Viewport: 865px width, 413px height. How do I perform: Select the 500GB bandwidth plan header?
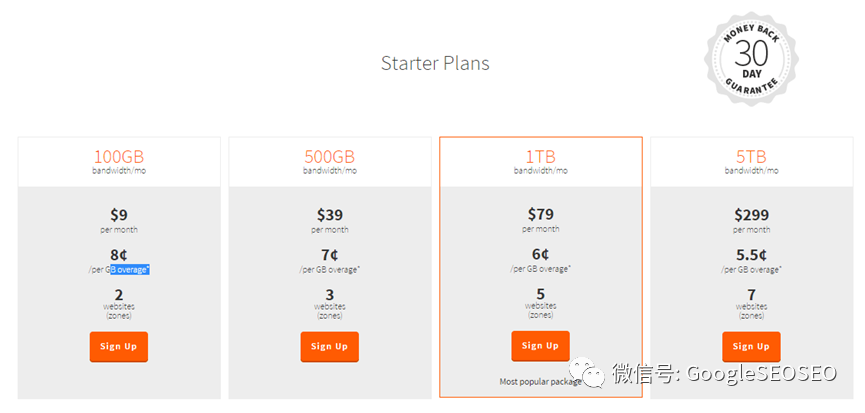coord(330,162)
